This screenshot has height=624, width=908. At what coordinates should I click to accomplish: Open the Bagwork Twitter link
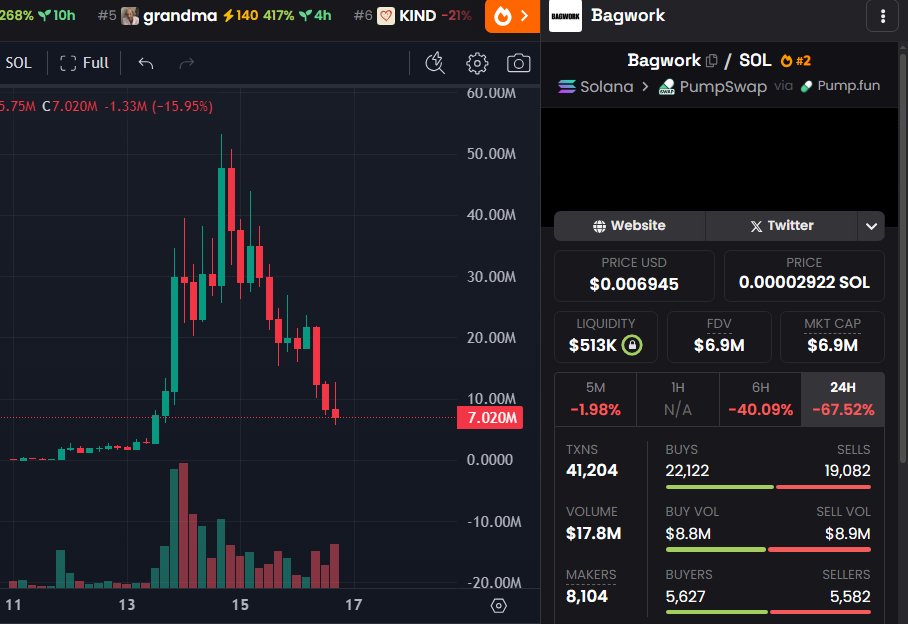point(781,226)
